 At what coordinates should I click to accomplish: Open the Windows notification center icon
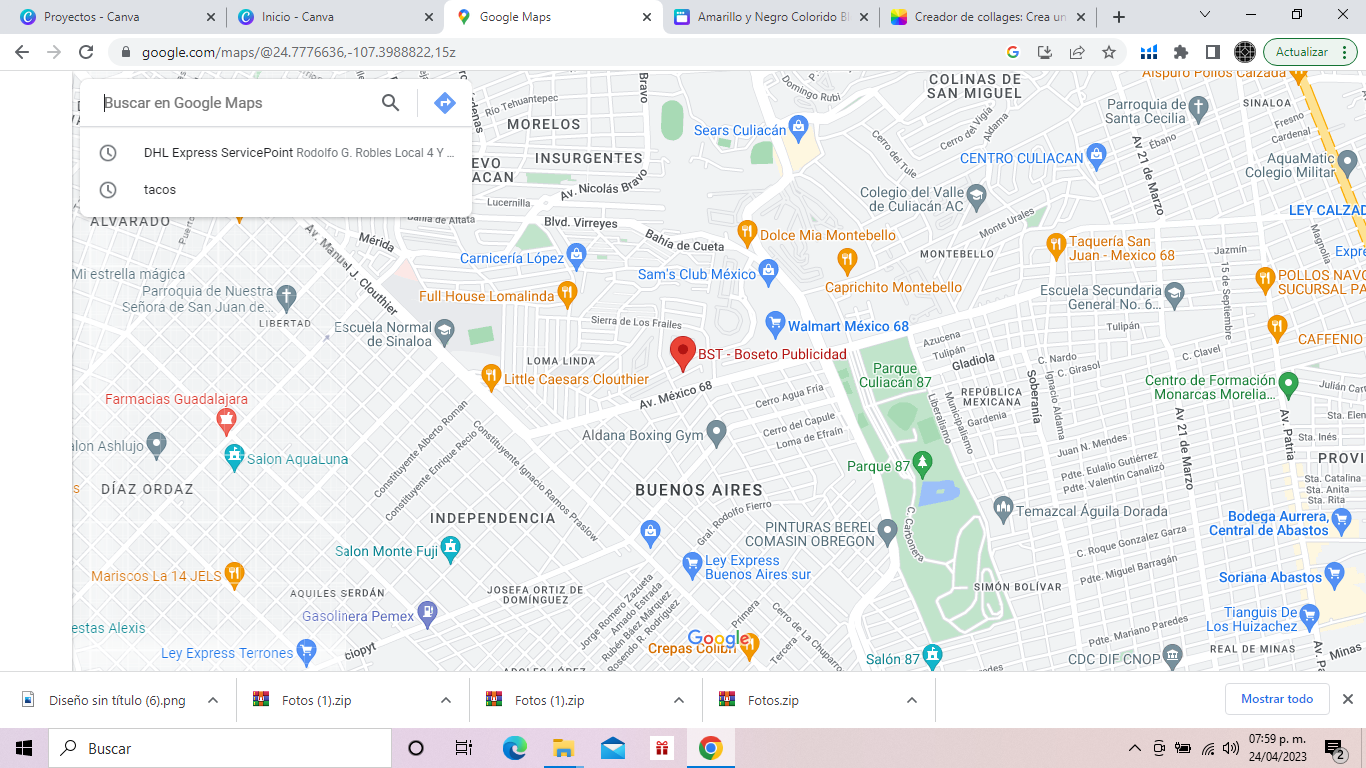(1335, 748)
